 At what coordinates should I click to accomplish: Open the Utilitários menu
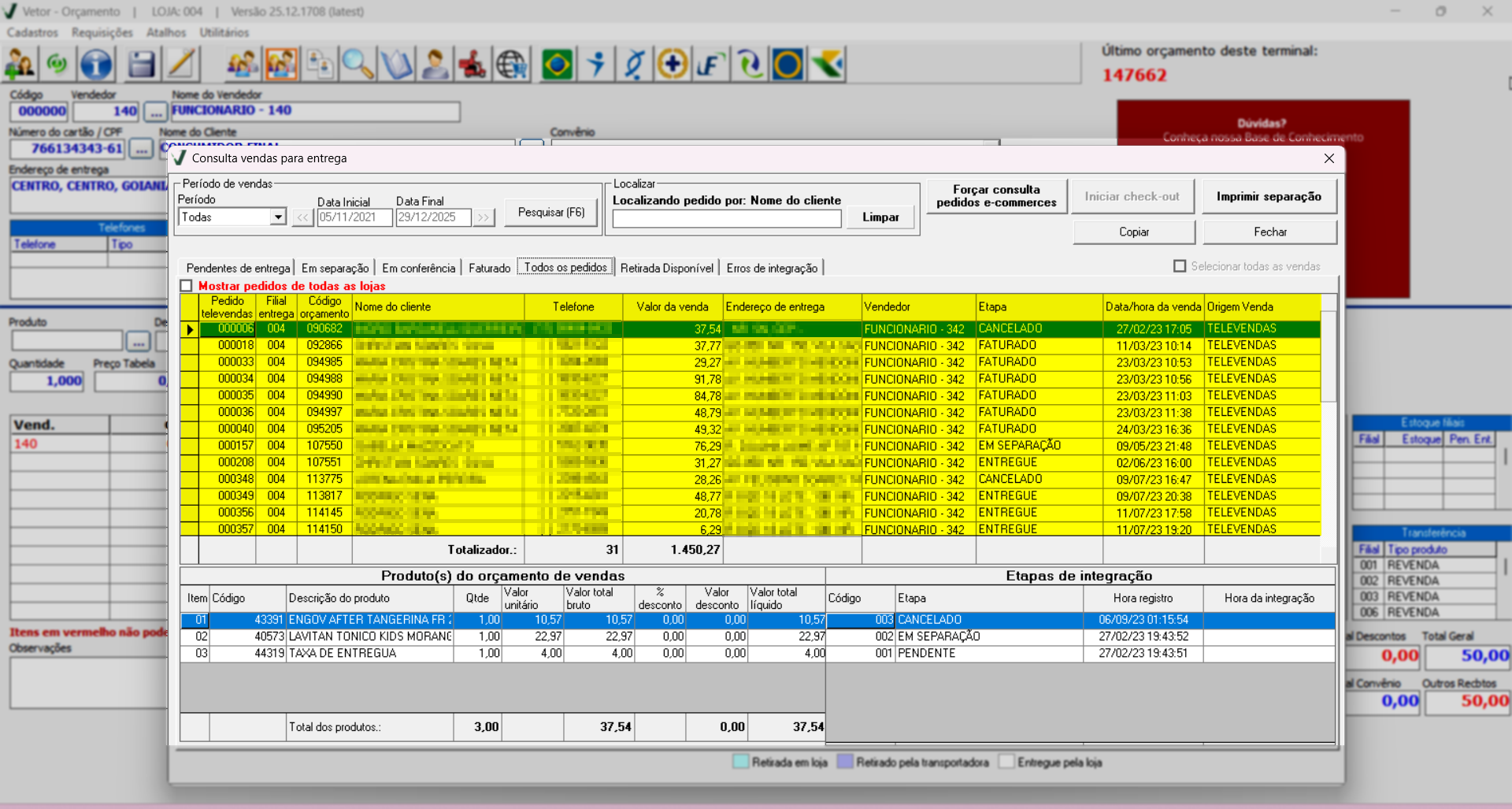click(224, 32)
